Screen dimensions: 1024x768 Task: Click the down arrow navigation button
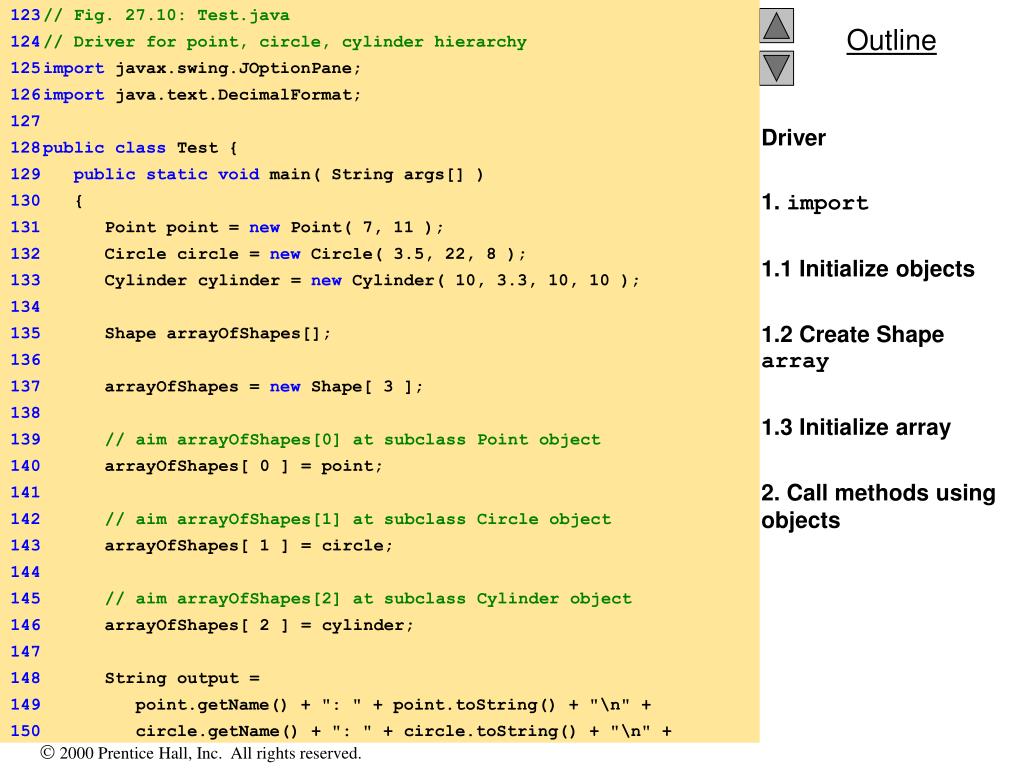click(x=776, y=68)
